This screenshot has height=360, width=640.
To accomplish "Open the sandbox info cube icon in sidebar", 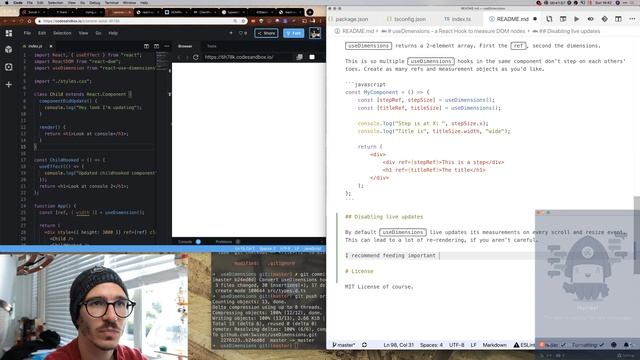I will pos(9,50).
